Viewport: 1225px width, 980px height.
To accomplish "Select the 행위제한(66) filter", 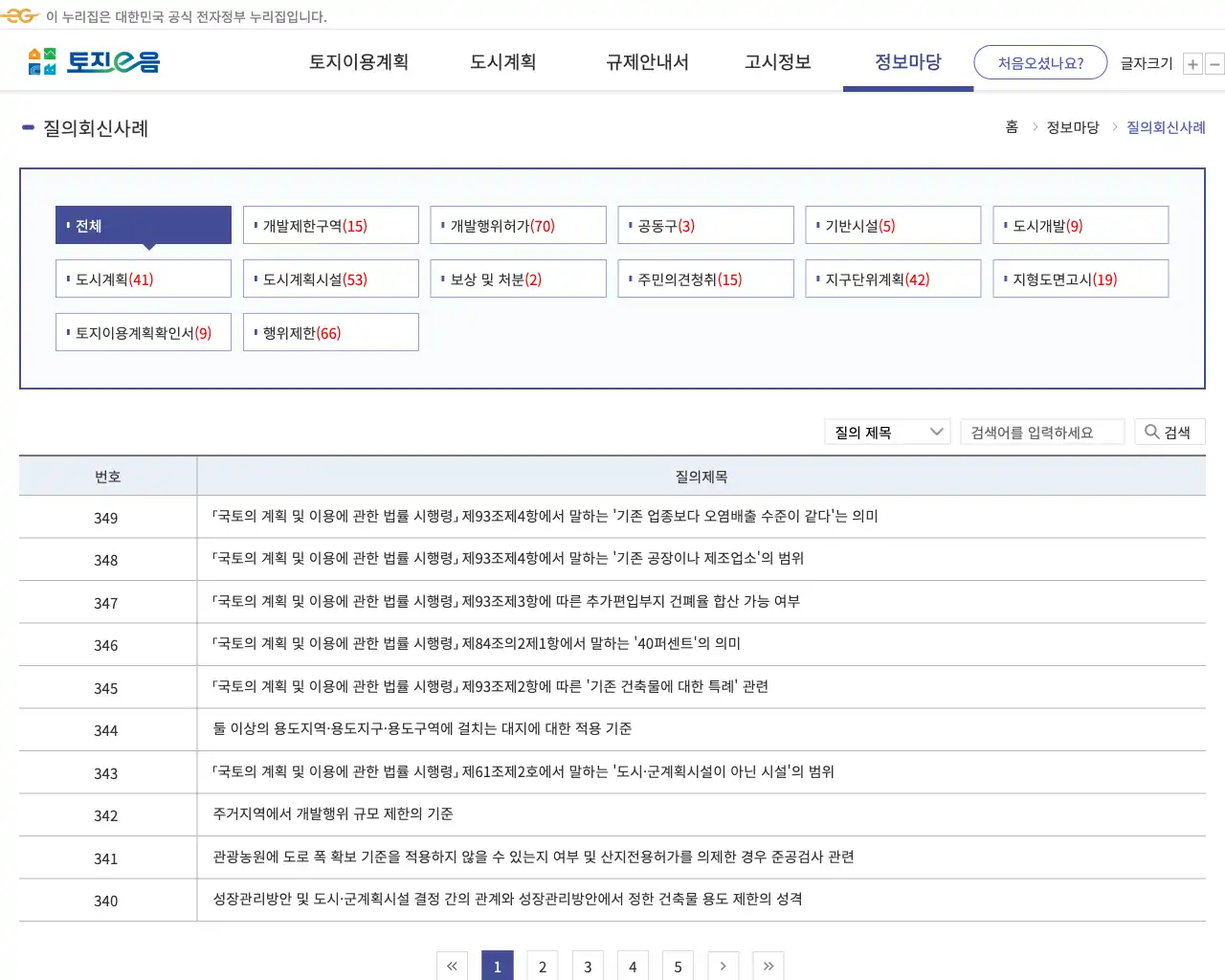I will [x=330, y=332].
